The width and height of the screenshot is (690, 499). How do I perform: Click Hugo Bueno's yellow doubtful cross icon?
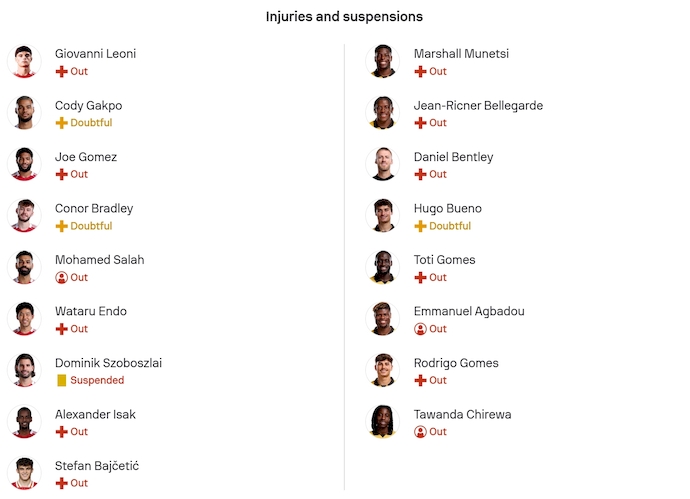pos(420,226)
